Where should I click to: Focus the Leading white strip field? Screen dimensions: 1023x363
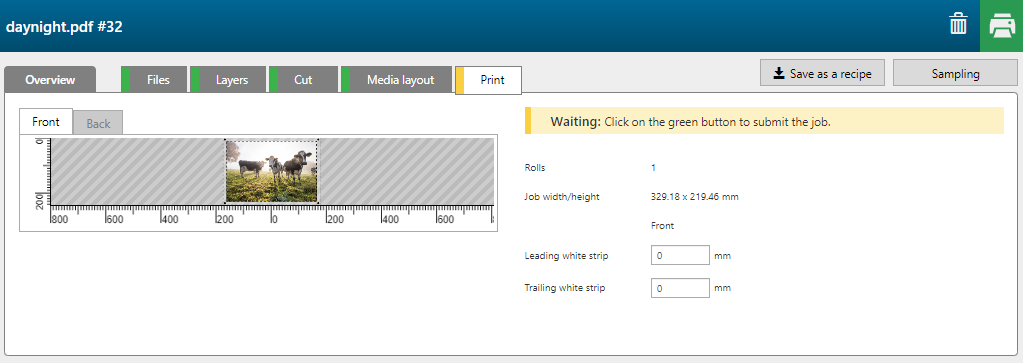(x=680, y=255)
